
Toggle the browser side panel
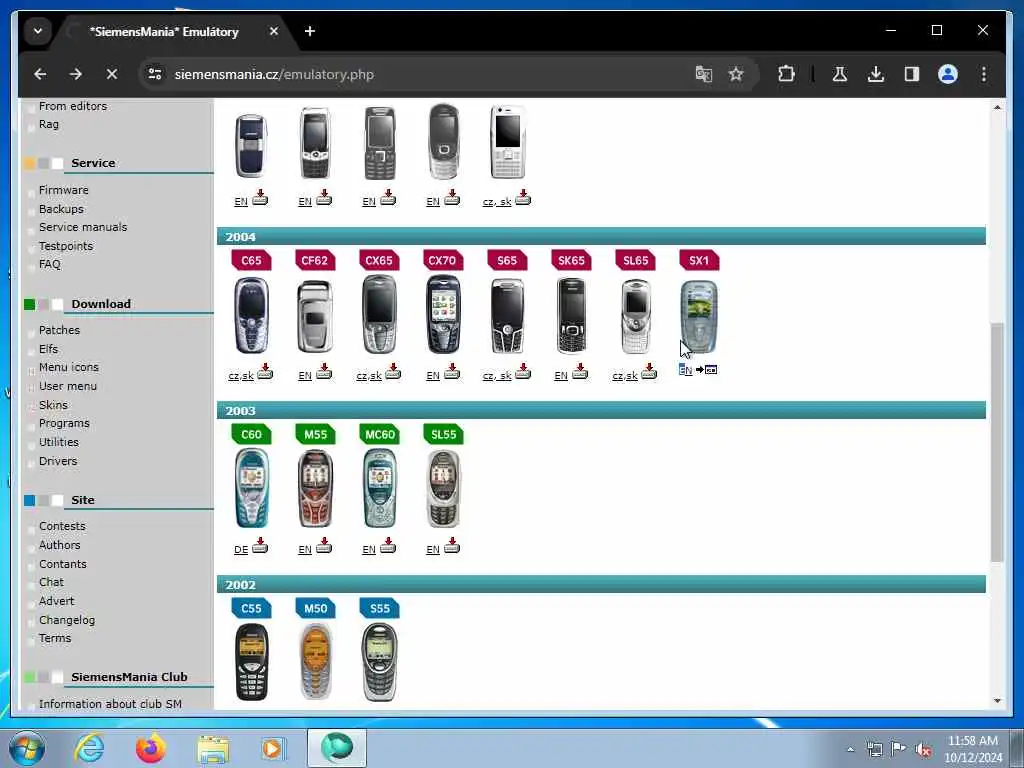[x=912, y=74]
